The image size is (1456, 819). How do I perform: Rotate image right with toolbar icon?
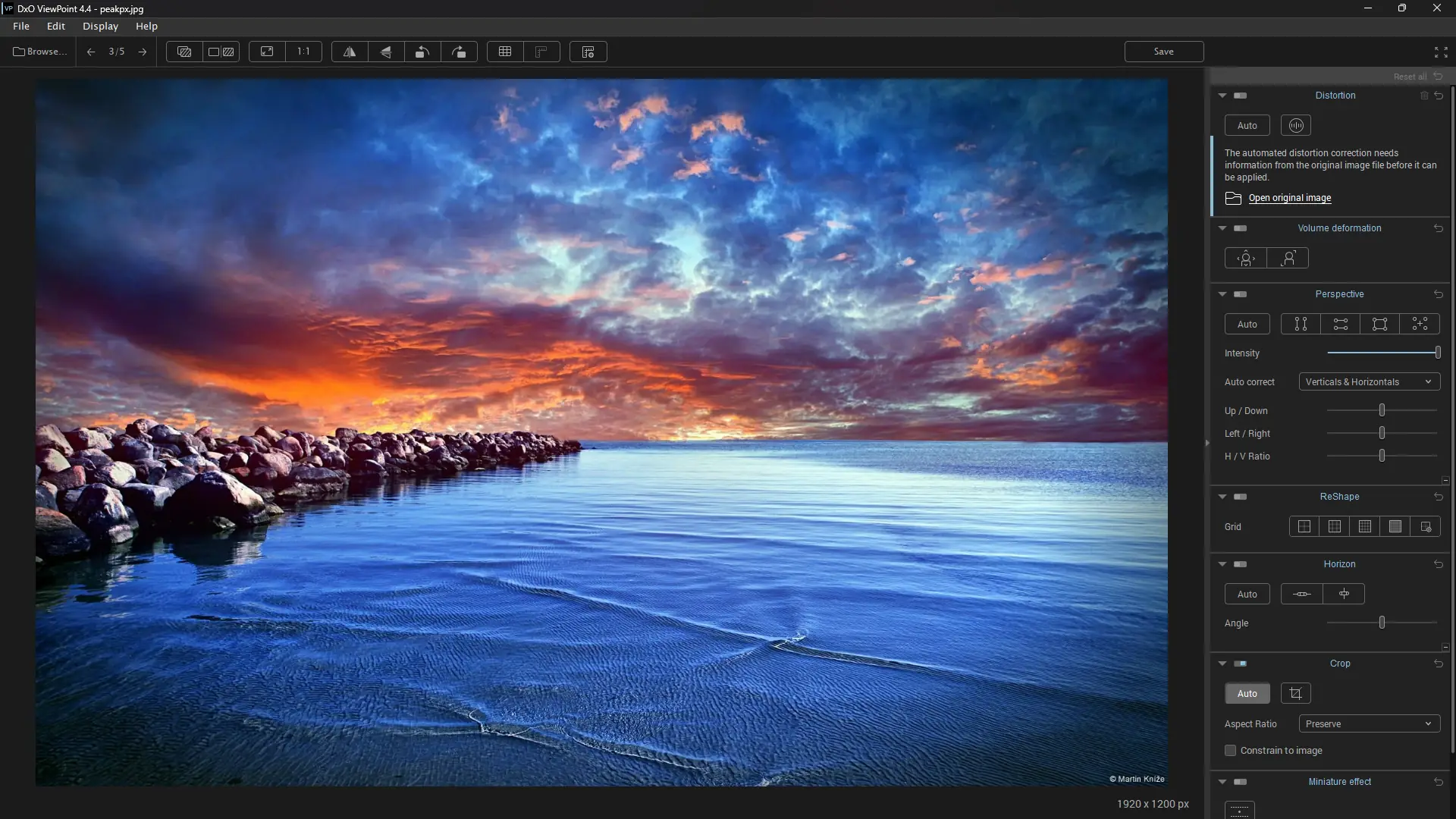coord(459,52)
